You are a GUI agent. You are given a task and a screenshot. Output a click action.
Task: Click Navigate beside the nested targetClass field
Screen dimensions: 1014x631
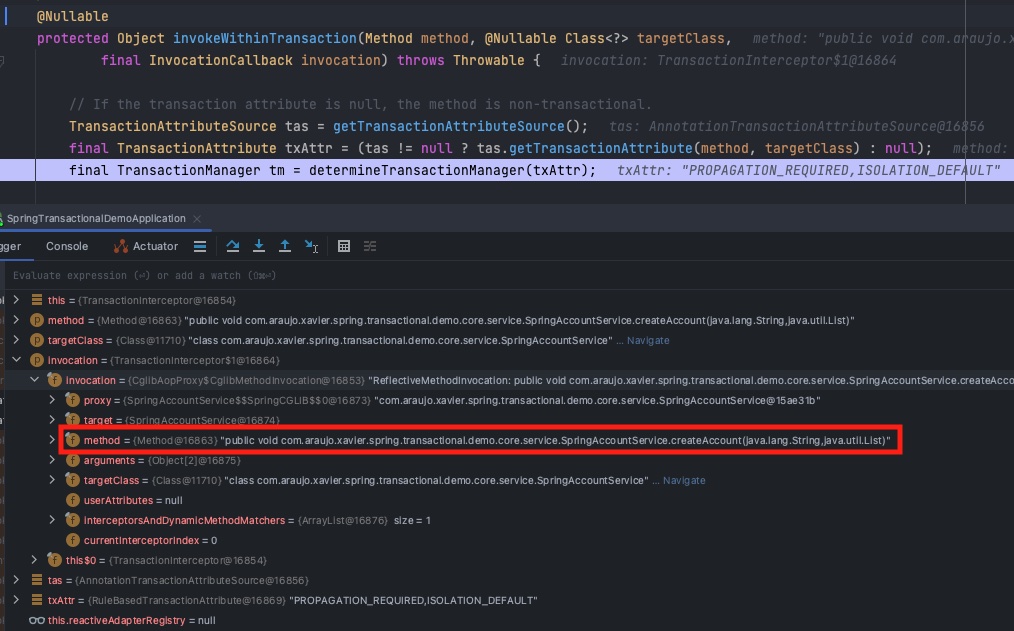(685, 480)
